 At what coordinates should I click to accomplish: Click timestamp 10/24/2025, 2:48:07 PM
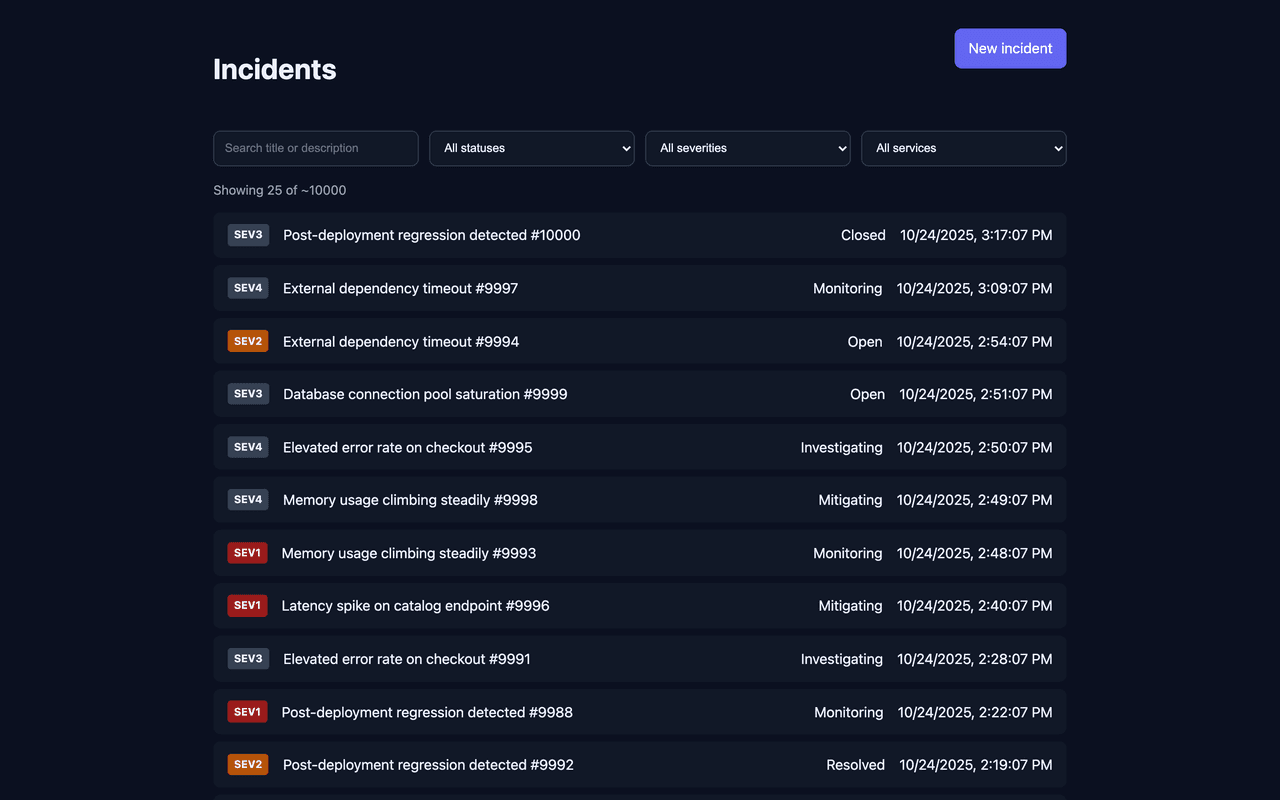[975, 553]
